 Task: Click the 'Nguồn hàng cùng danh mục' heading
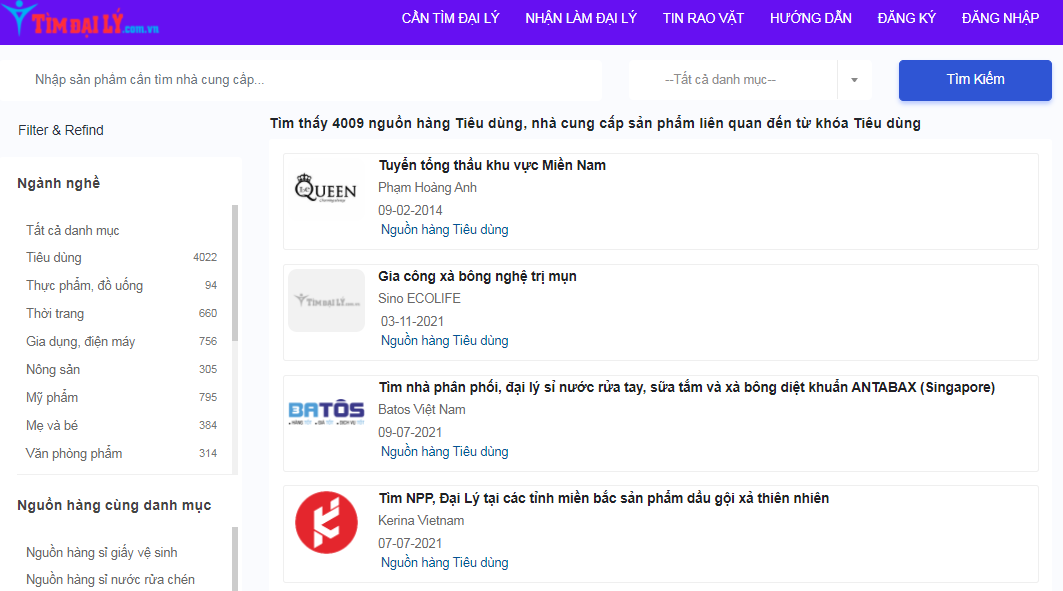pos(114,505)
